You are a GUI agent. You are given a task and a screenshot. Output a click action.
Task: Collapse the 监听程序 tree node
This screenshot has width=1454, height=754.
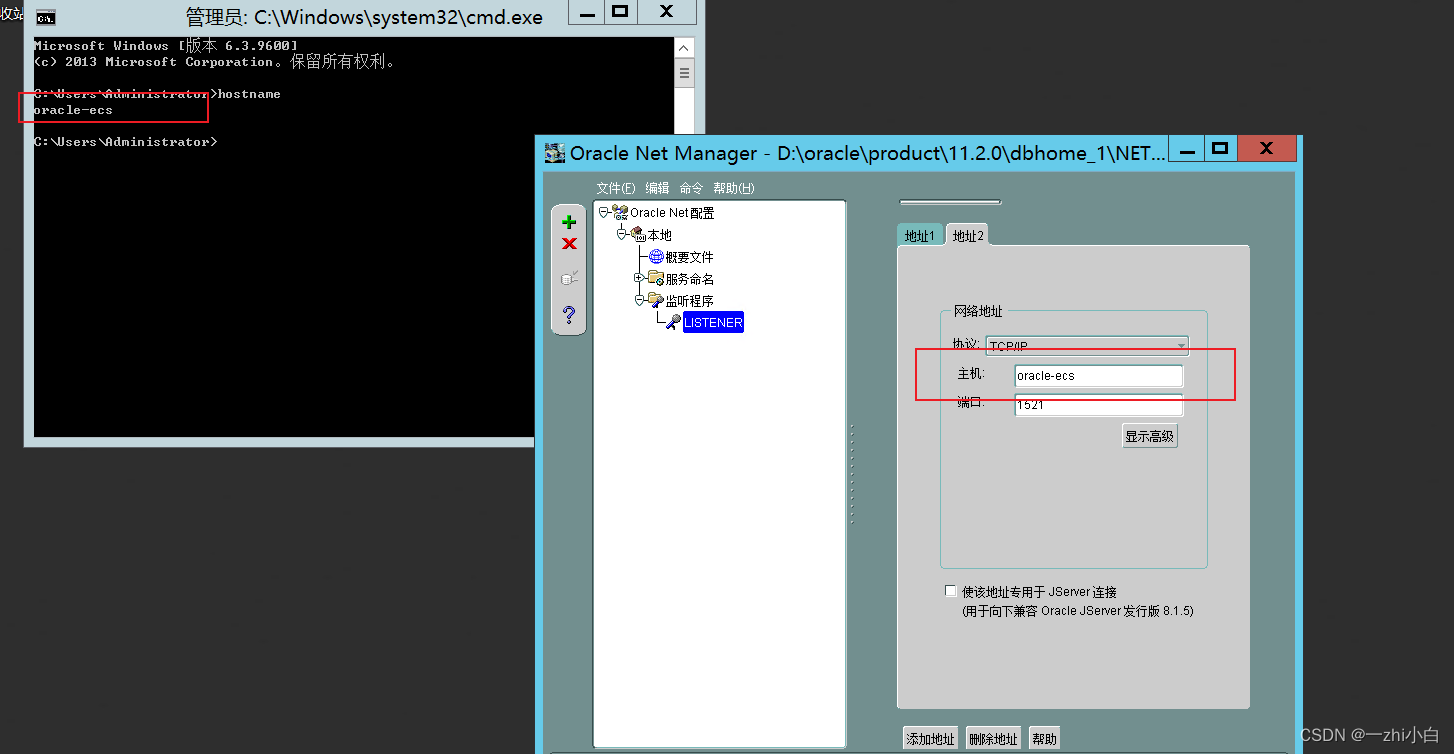click(639, 300)
